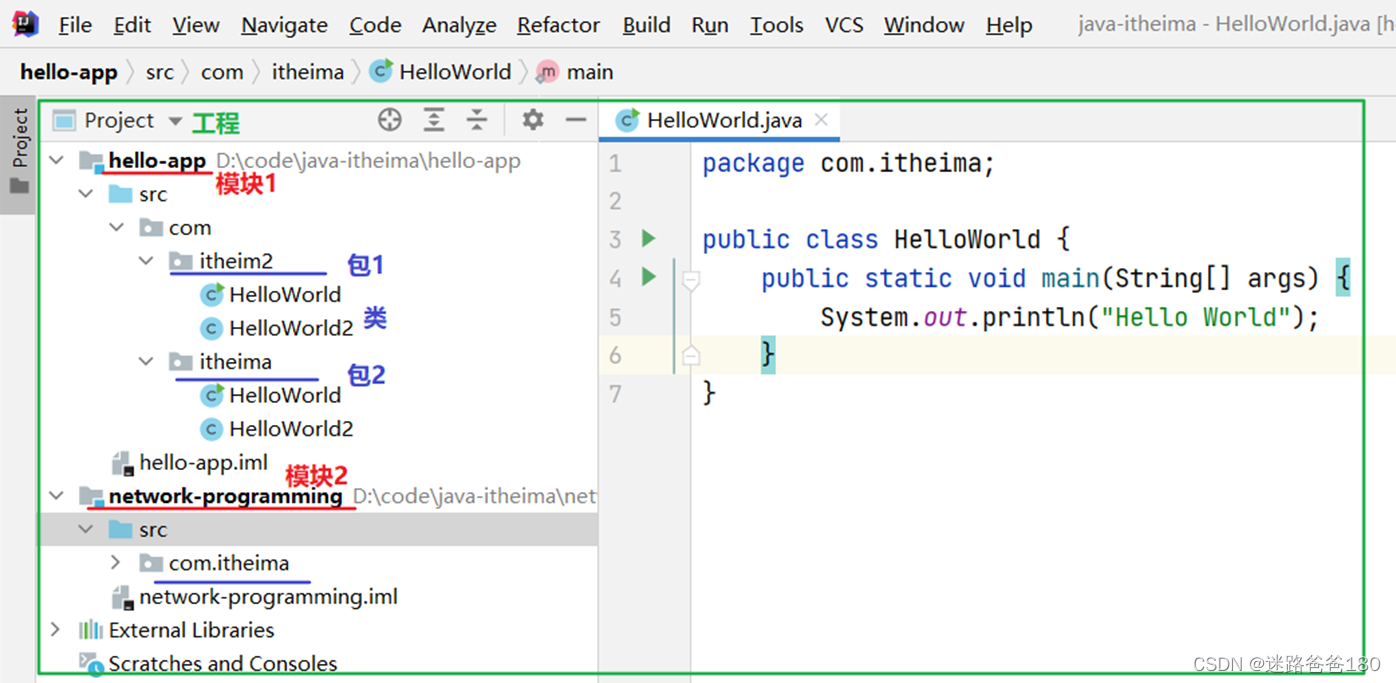Select HelloWorld under itheim2 package
Viewport: 1396px width, 683px height.
(x=285, y=294)
